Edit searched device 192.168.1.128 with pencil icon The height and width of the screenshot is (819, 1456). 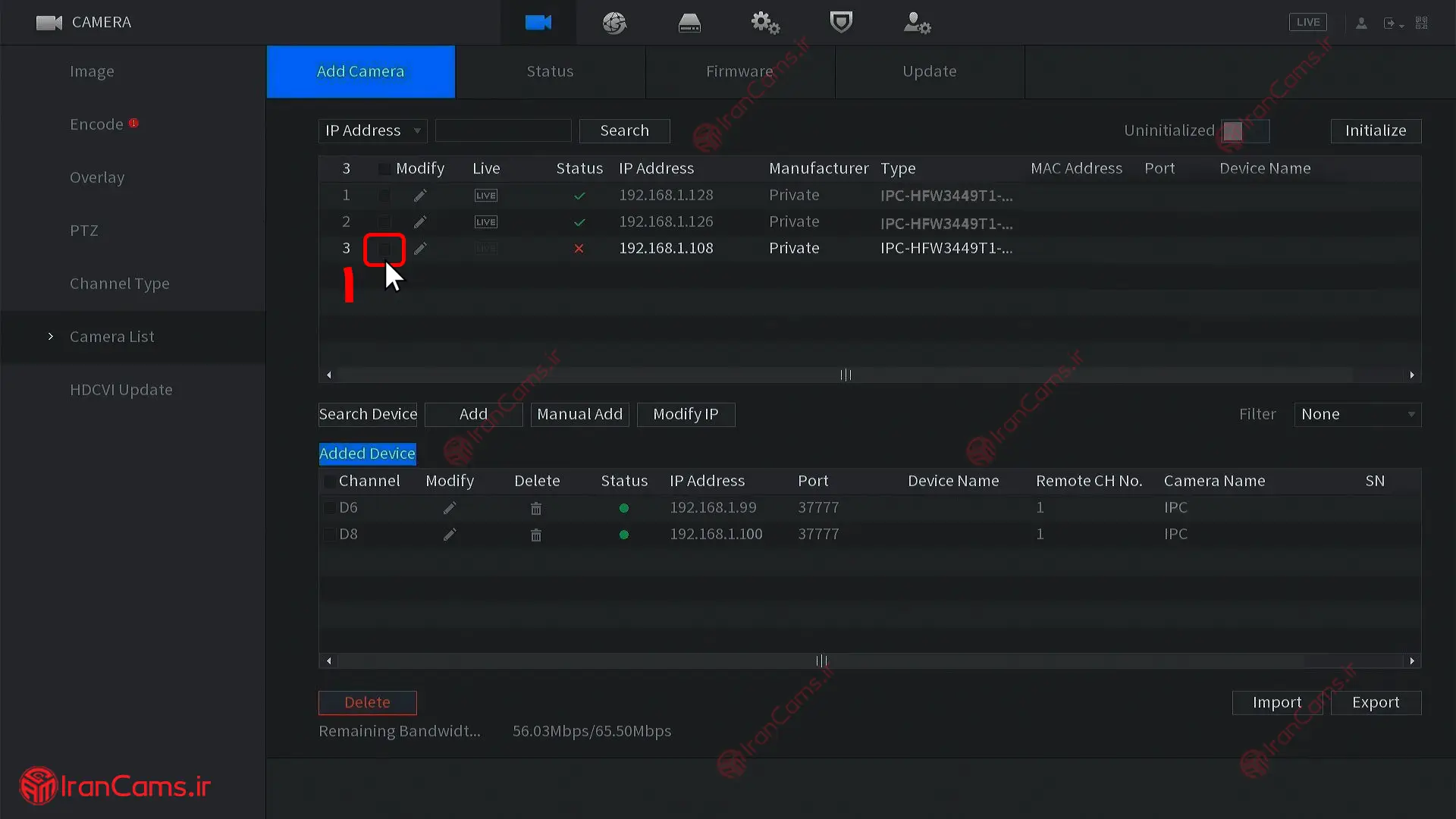click(420, 196)
